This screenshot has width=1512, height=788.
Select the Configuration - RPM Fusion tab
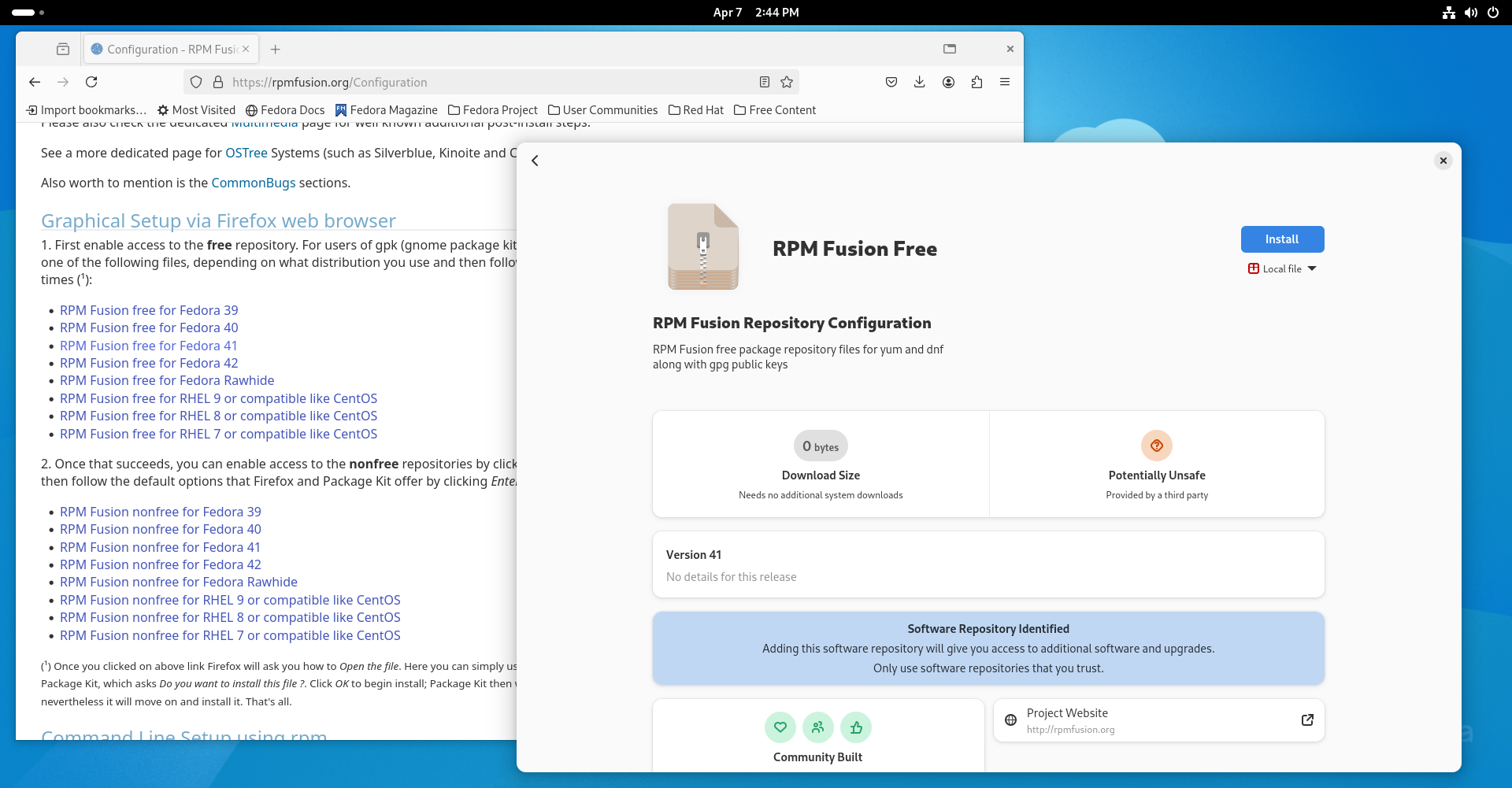point(171,49)
